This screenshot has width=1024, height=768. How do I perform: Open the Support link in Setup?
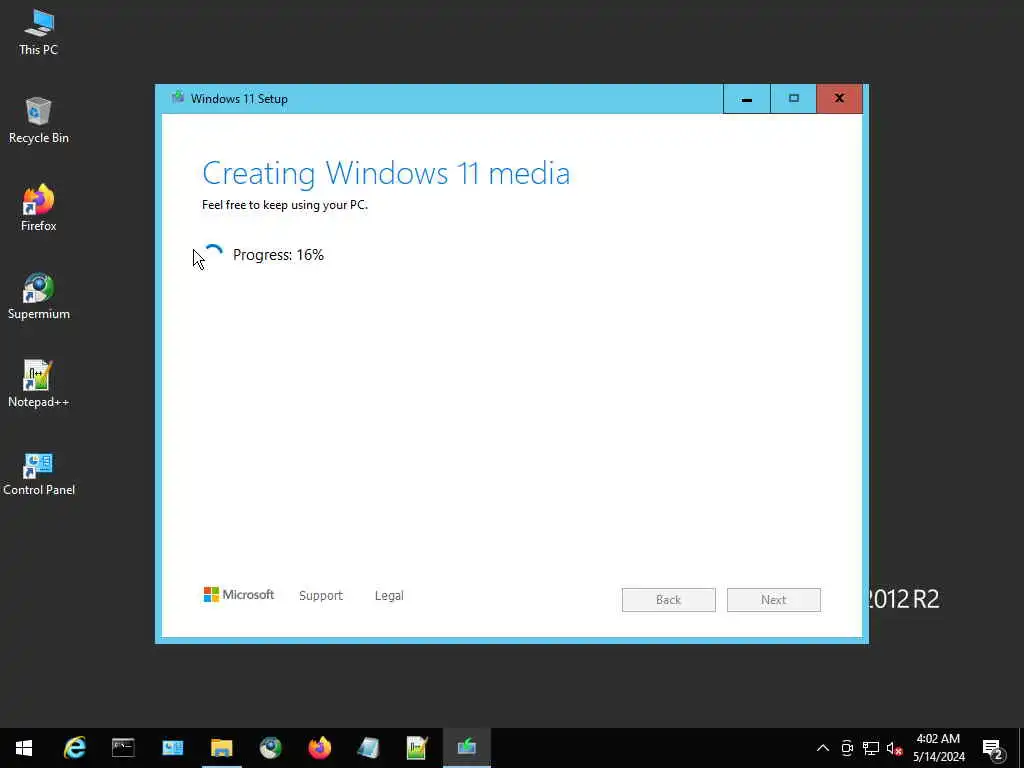321,596
